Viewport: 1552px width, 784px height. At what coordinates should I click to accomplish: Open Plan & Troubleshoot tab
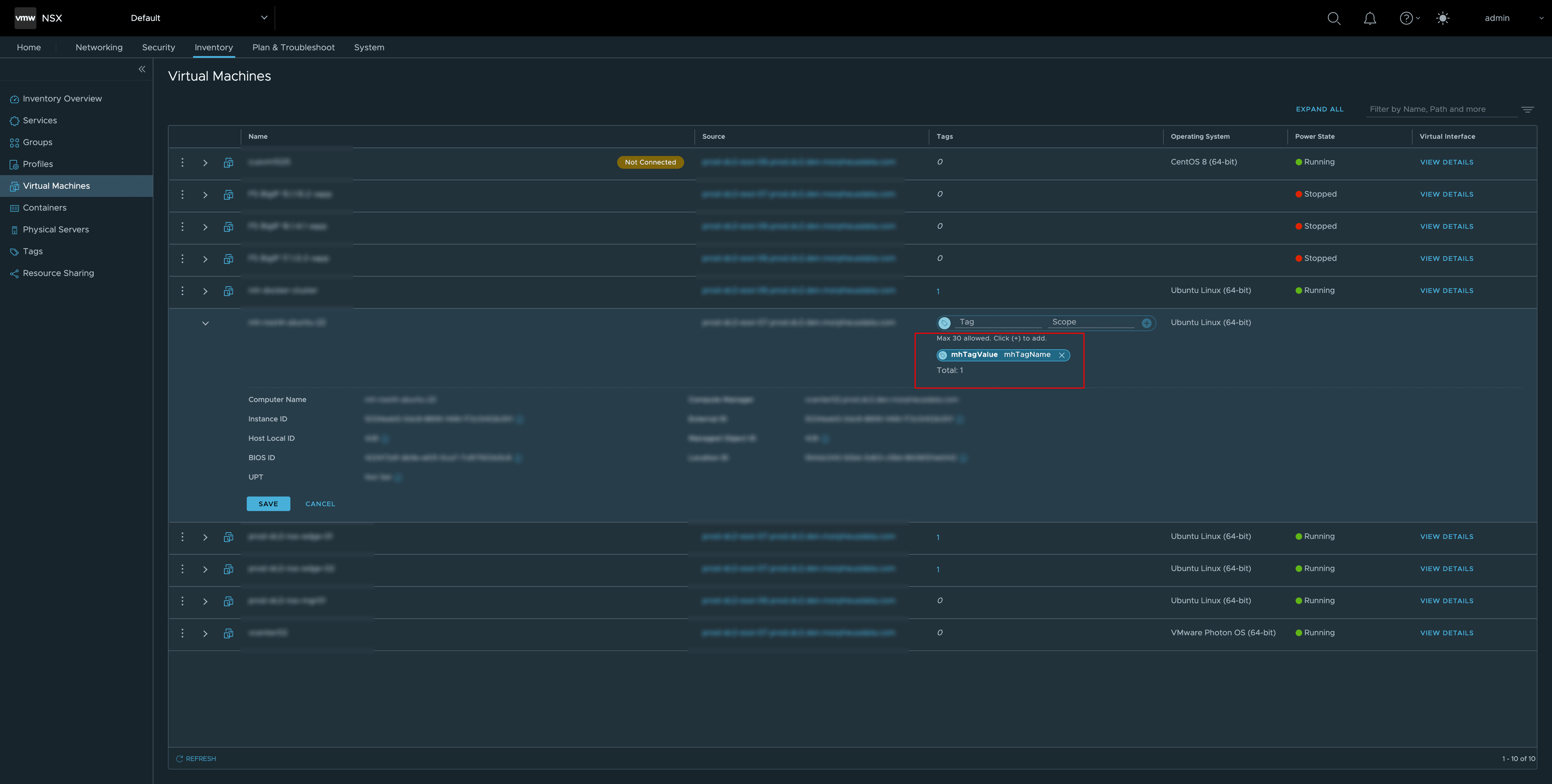(293, 48)
